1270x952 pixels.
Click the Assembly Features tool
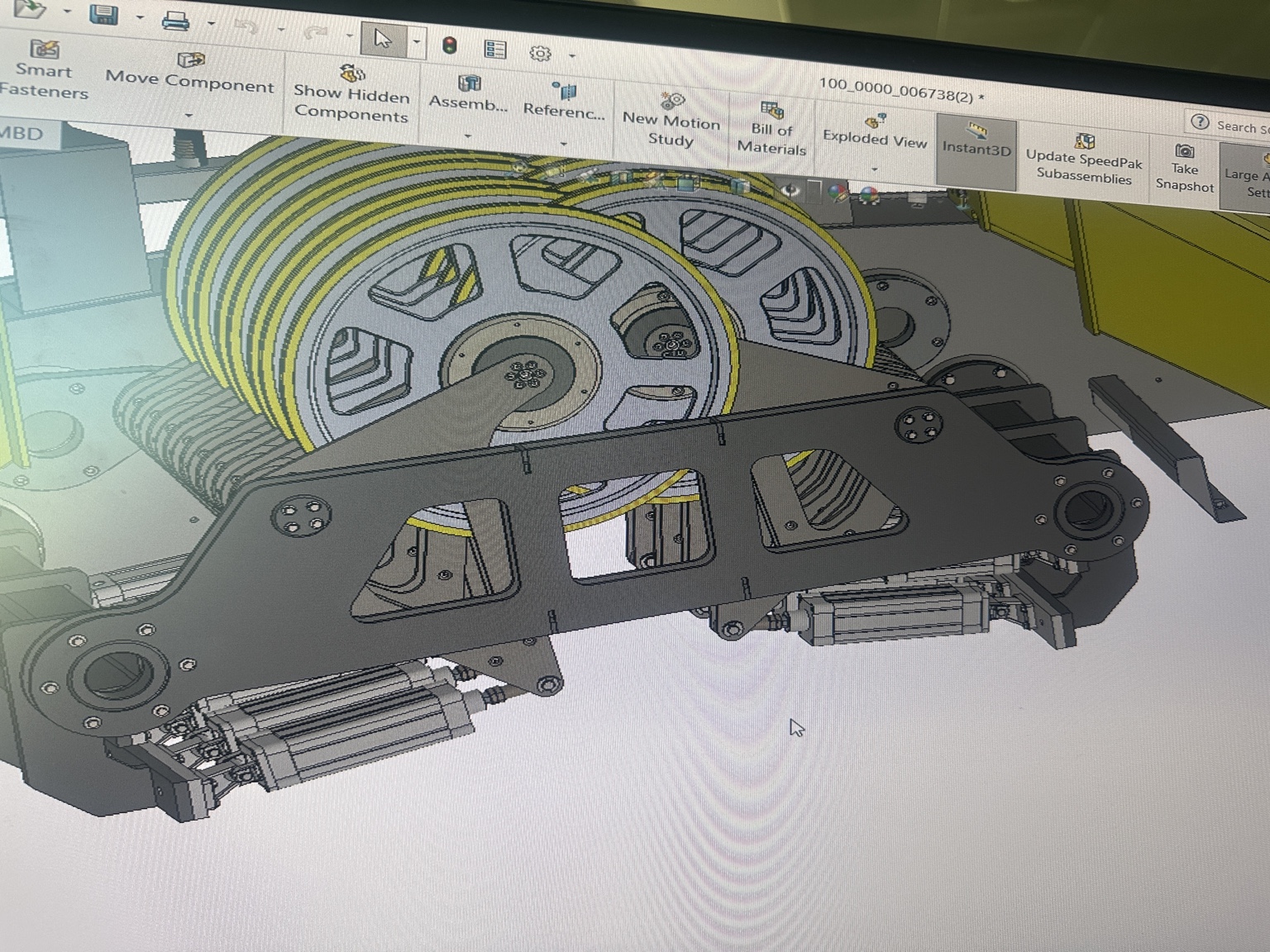pyautogui.click(x=468, y=93)
